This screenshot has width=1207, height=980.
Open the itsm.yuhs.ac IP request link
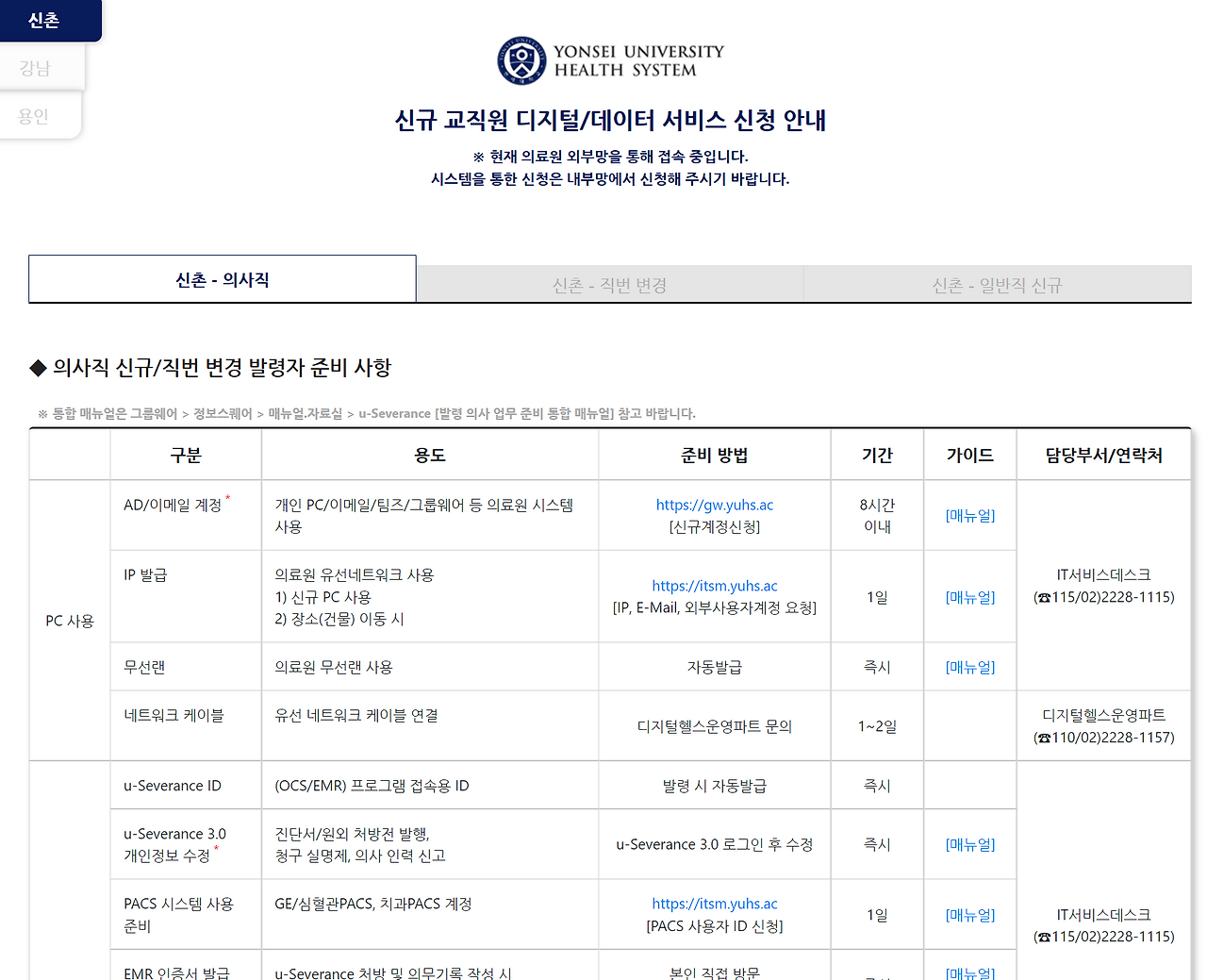tap(714, 586)
